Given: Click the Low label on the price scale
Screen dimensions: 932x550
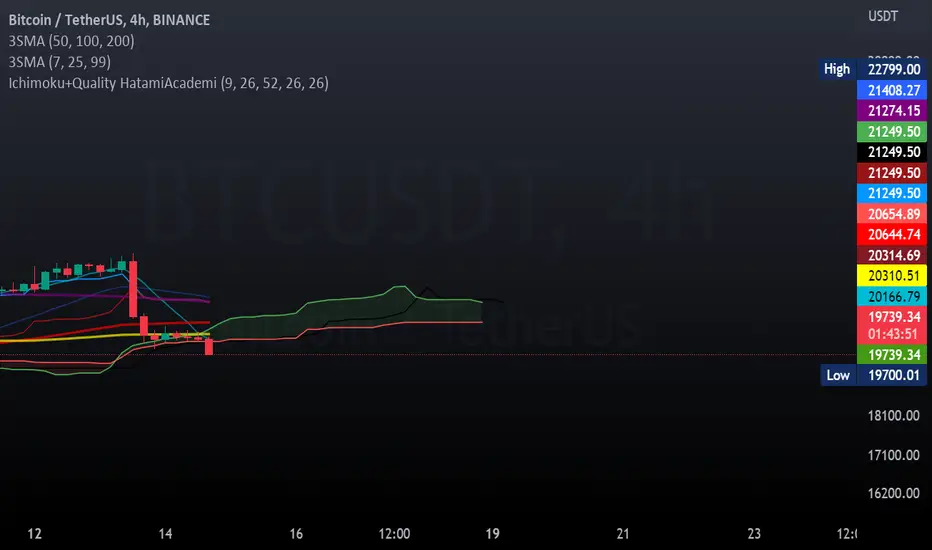Looking at the screenshot, I should 838,375.
